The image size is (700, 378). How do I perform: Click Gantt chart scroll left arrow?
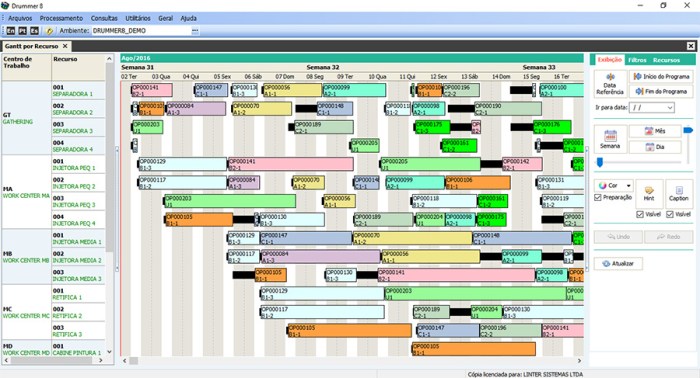[x=125, y=361]
